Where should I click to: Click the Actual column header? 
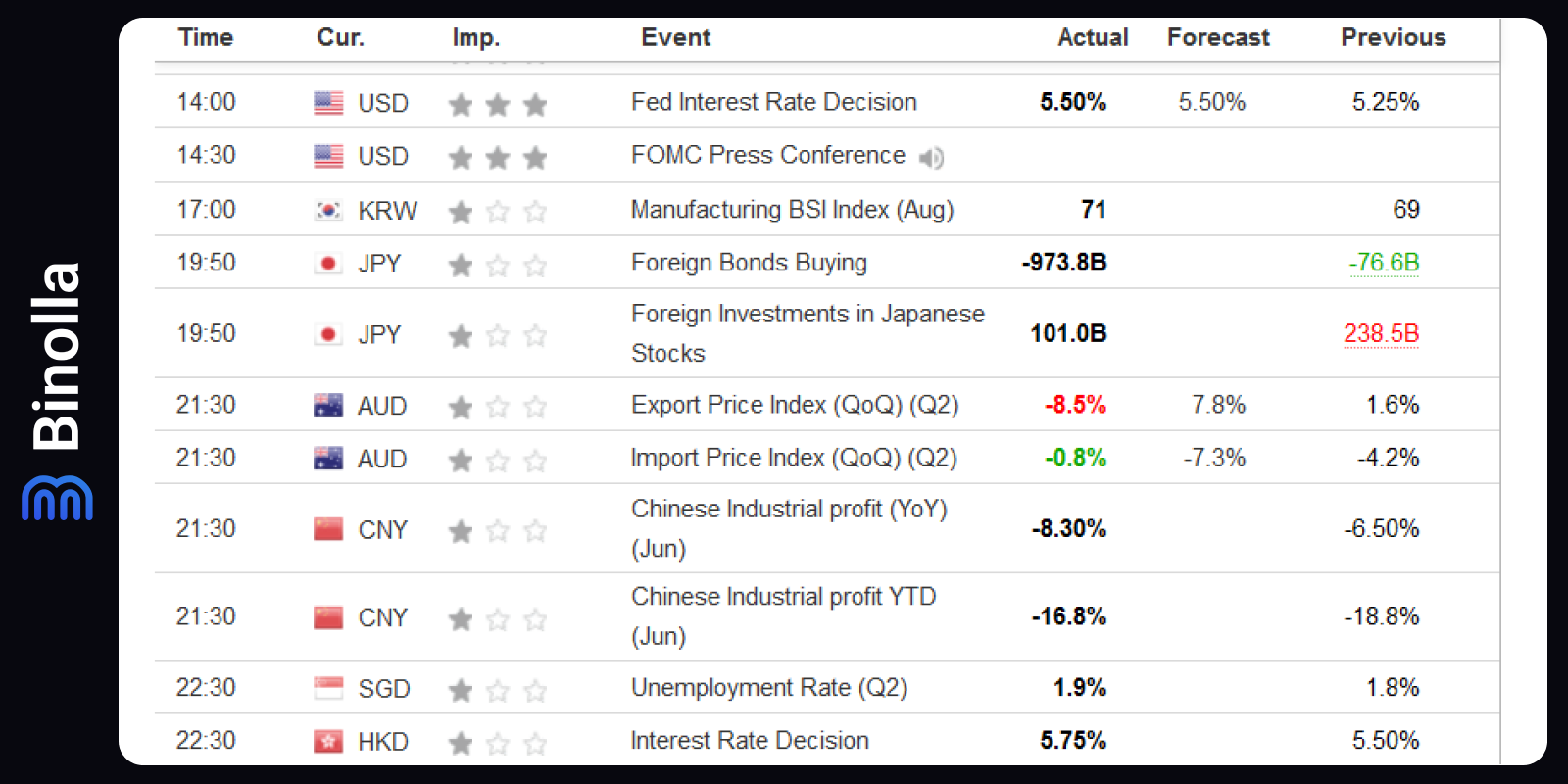tap(1093, 38)
